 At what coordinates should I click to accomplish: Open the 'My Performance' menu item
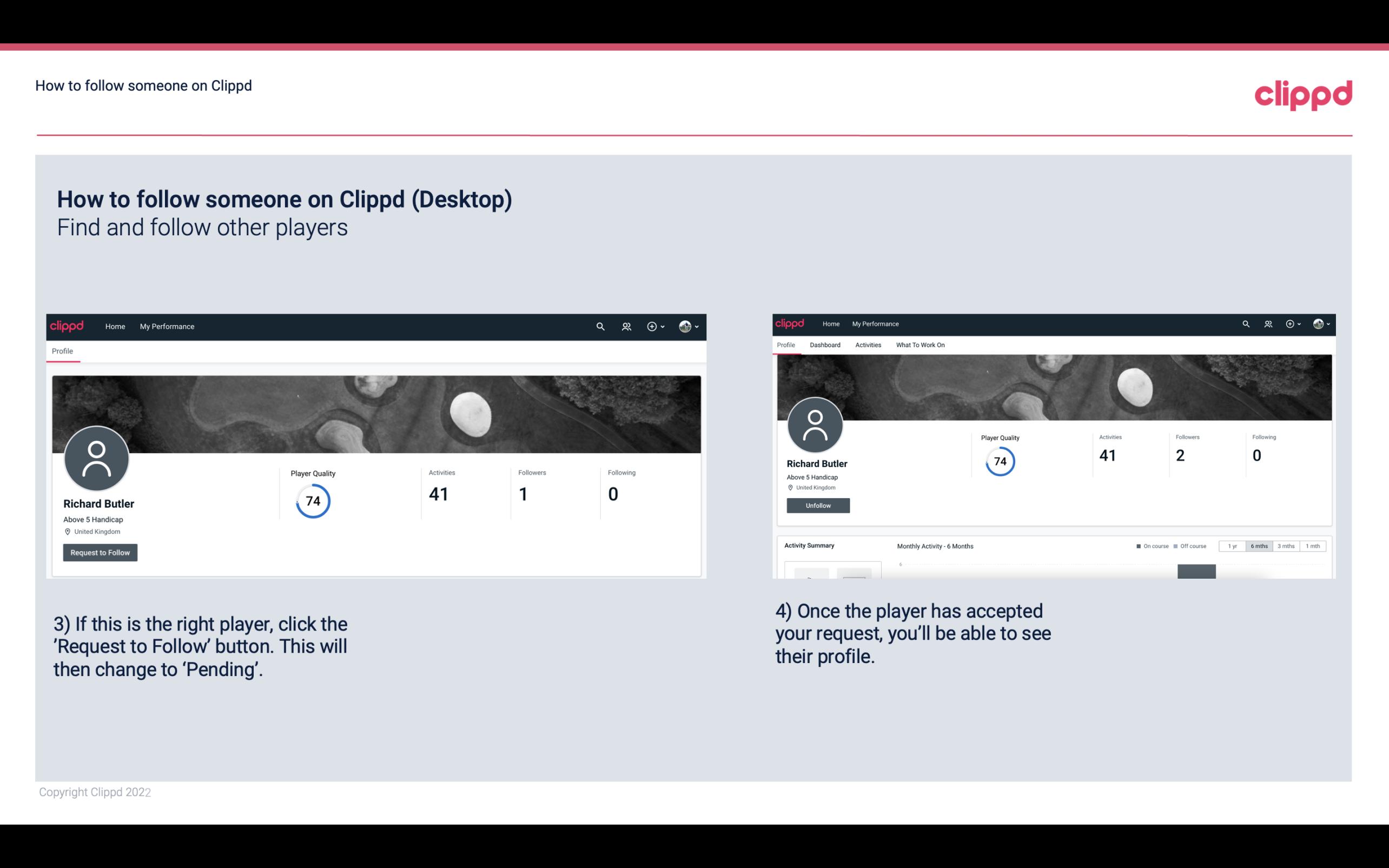coord(166,326)
